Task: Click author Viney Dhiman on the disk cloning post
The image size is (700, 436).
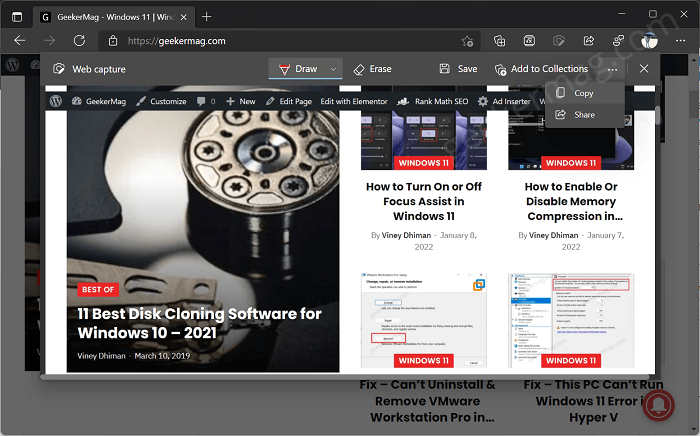Action: 101,356
